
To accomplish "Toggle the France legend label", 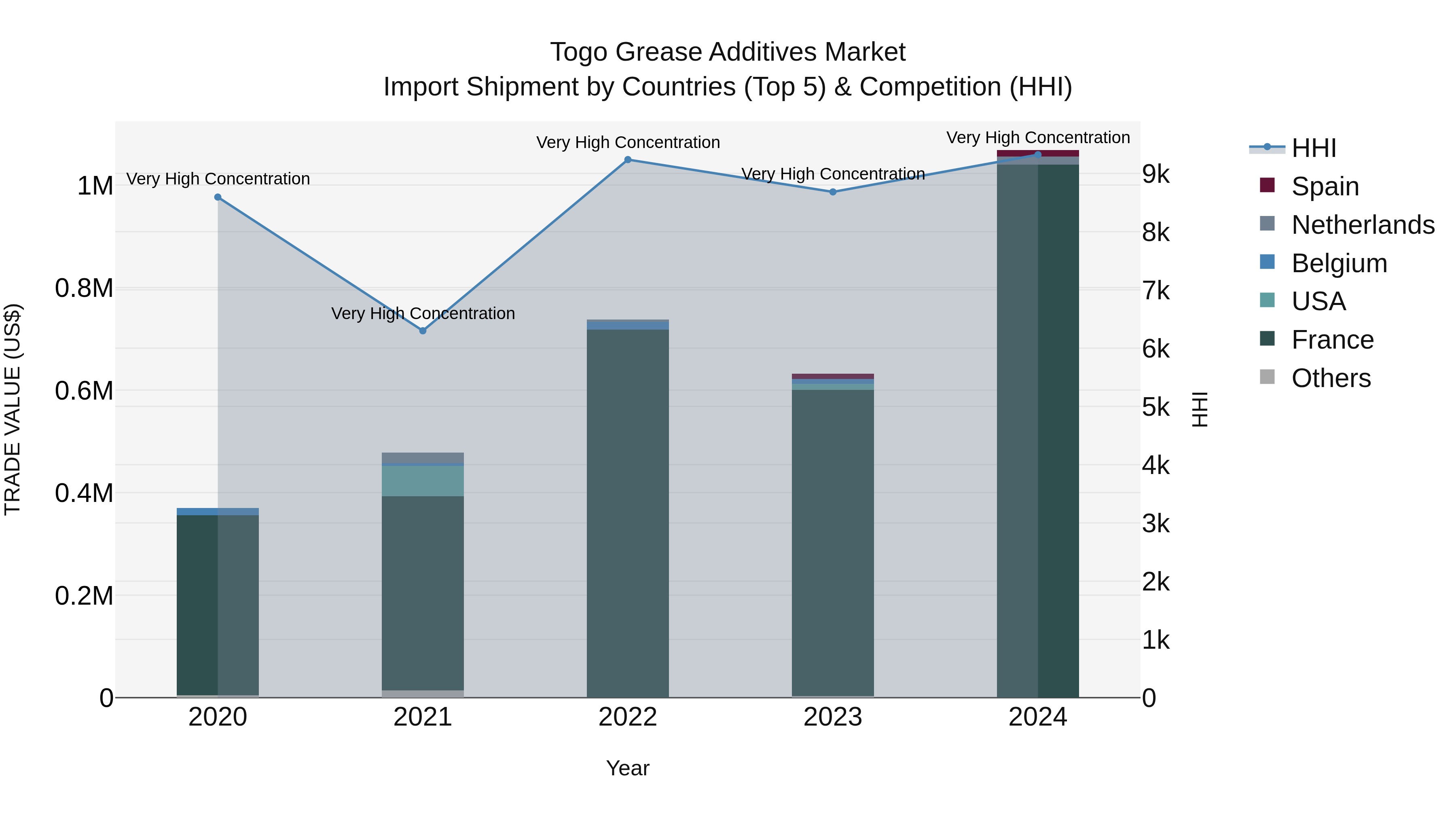I will click(1333, 340).
